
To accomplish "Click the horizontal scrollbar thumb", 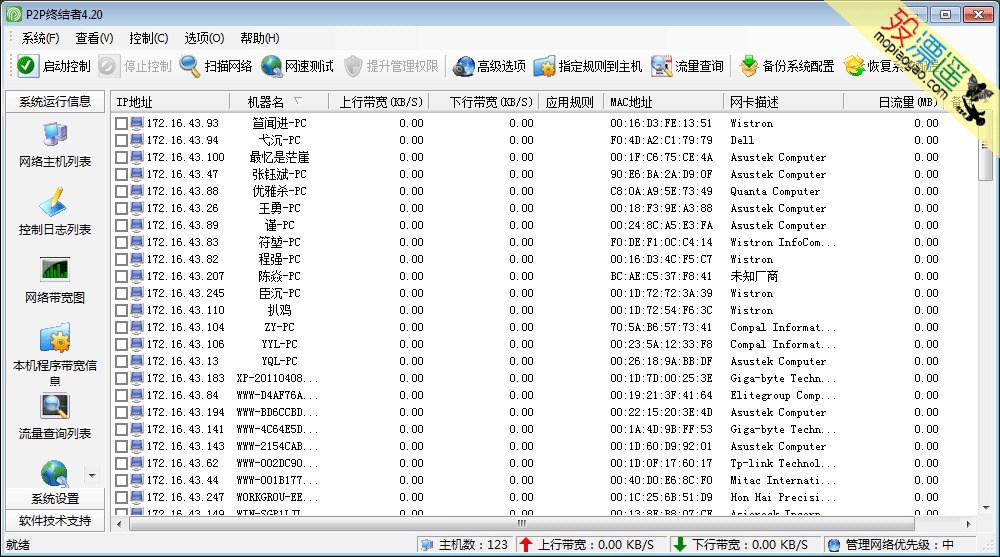I will (x=522, y=524).
